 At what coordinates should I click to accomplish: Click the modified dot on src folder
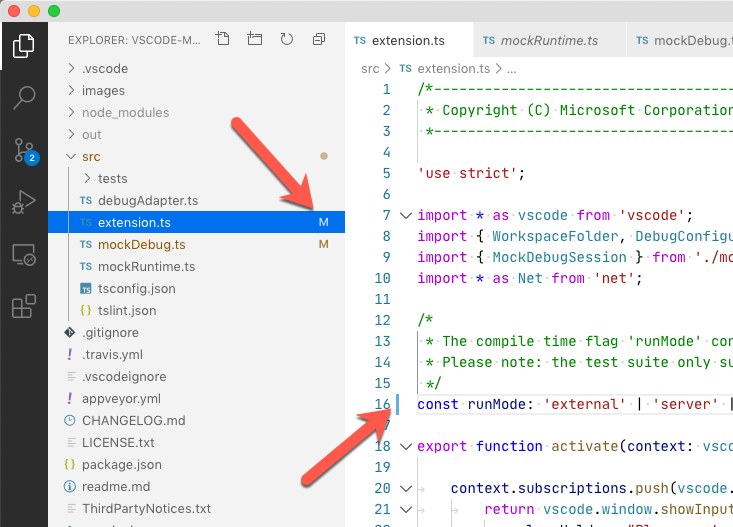coord(323,156)
